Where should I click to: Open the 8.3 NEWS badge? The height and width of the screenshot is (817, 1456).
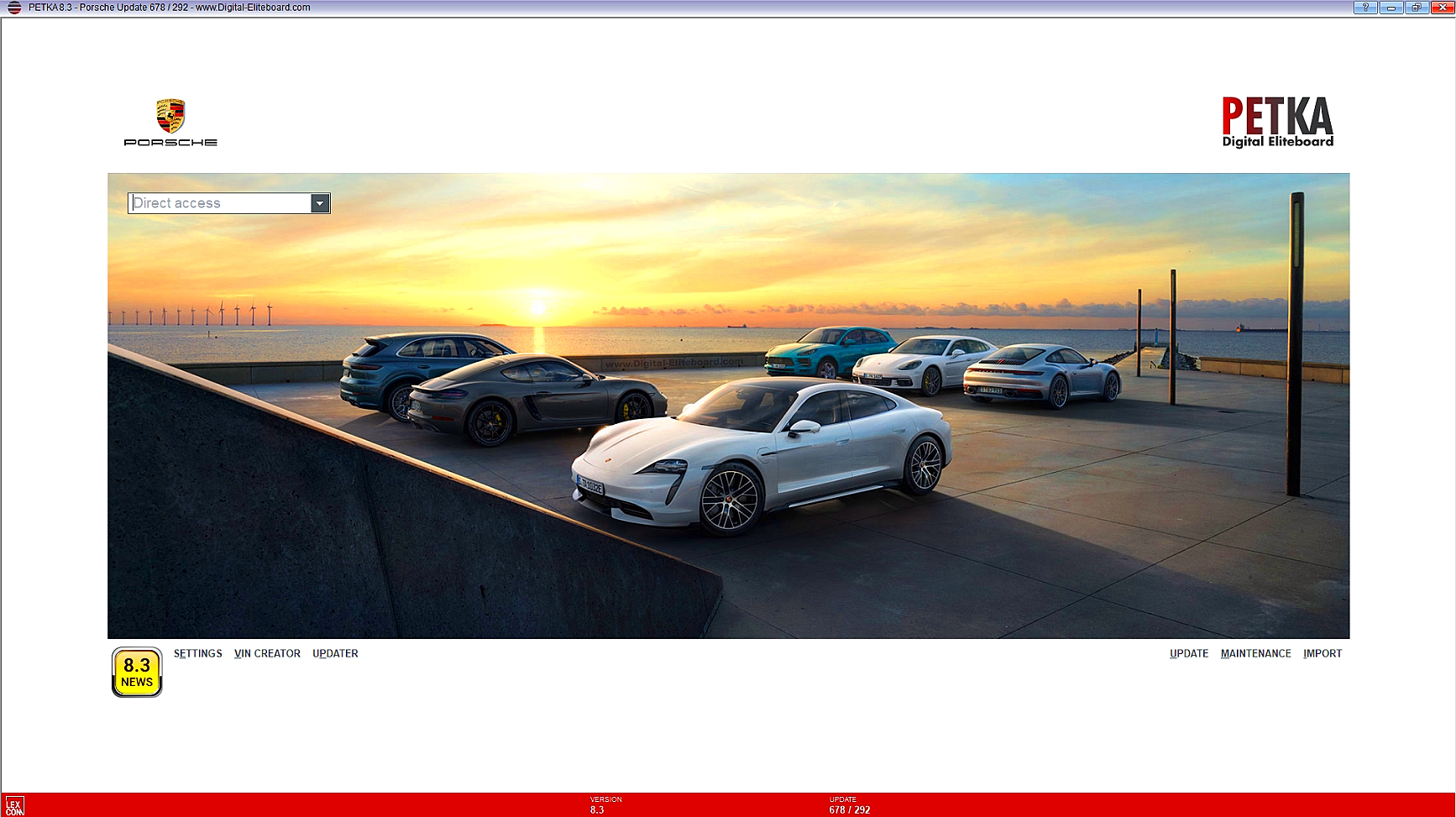pos(137,672)
